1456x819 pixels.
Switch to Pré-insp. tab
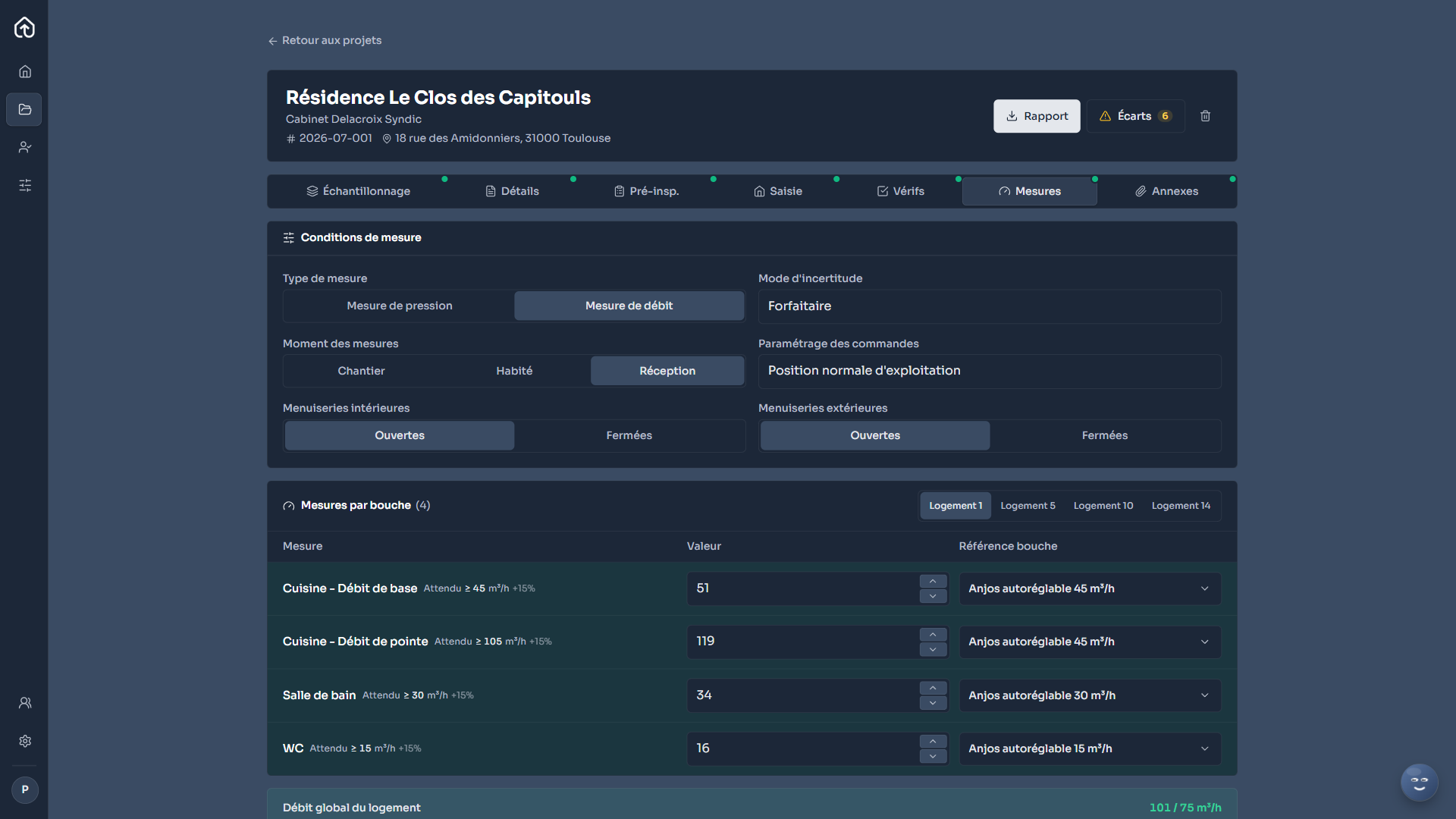pos(646,191)
